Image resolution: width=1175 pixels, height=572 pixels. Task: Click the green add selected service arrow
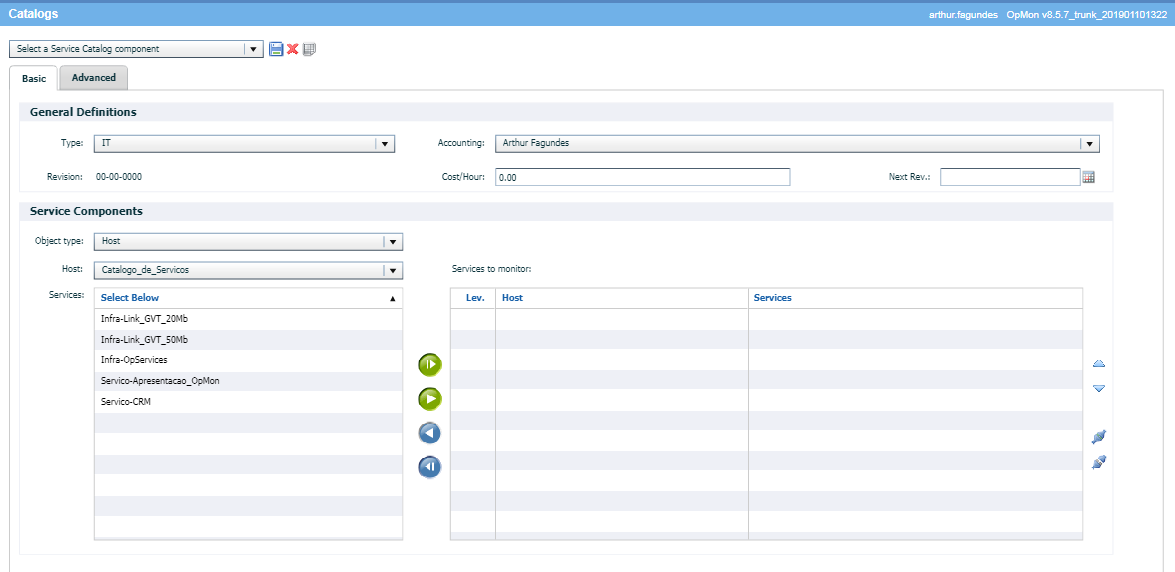click(x=429, y=399)
